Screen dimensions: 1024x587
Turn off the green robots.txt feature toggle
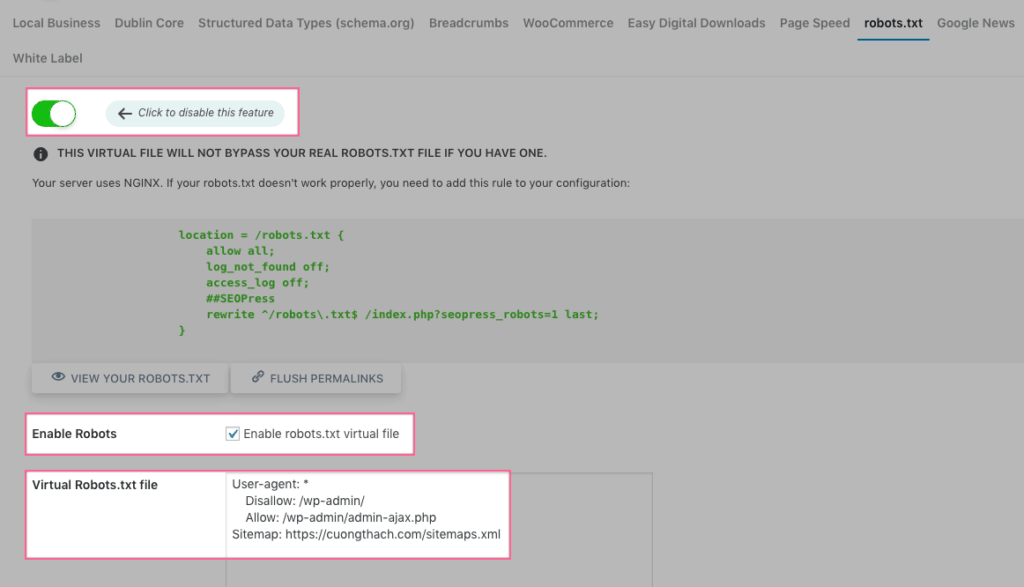tap(54, 114)
